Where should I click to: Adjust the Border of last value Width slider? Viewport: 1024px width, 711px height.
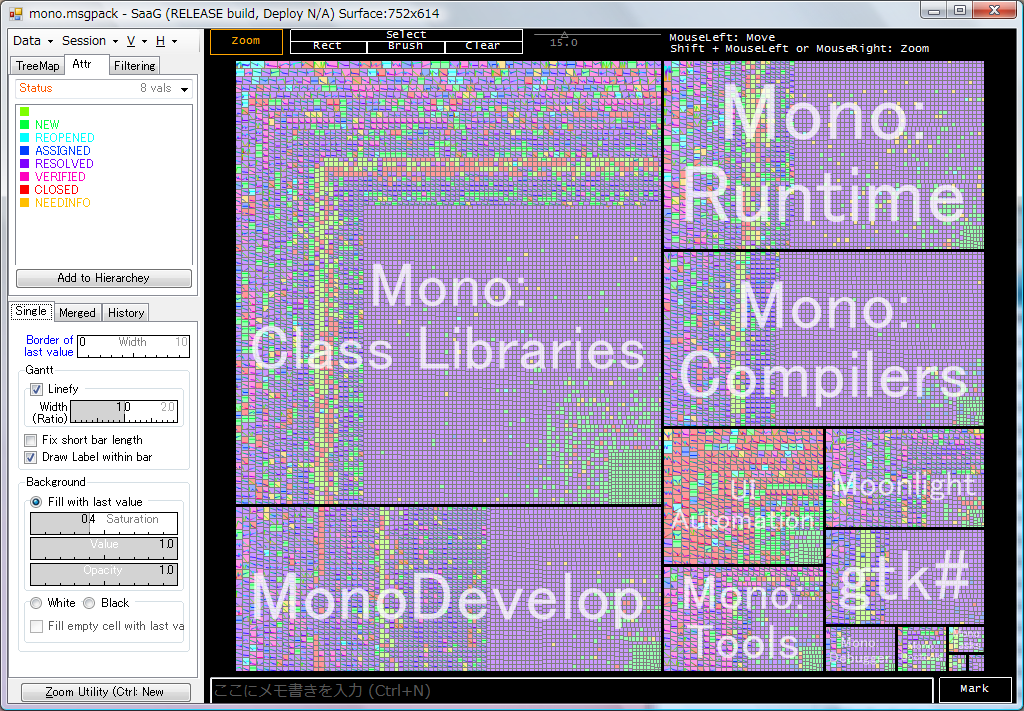[x=133, y=346]
